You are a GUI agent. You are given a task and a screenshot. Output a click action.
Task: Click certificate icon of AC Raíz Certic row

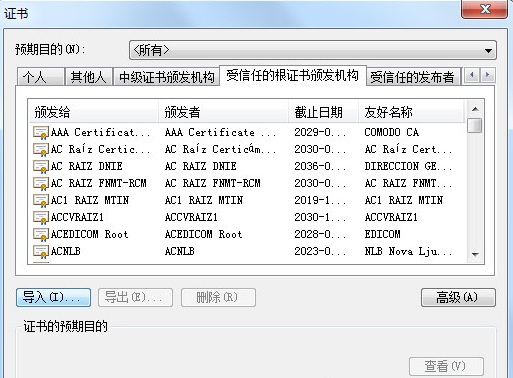(41, 150)
